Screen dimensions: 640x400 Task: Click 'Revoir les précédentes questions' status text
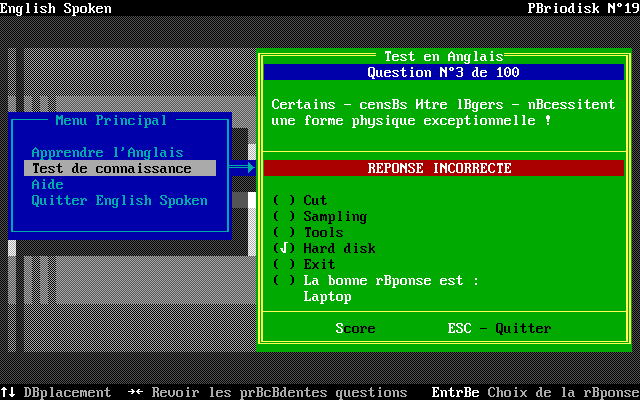280,392
